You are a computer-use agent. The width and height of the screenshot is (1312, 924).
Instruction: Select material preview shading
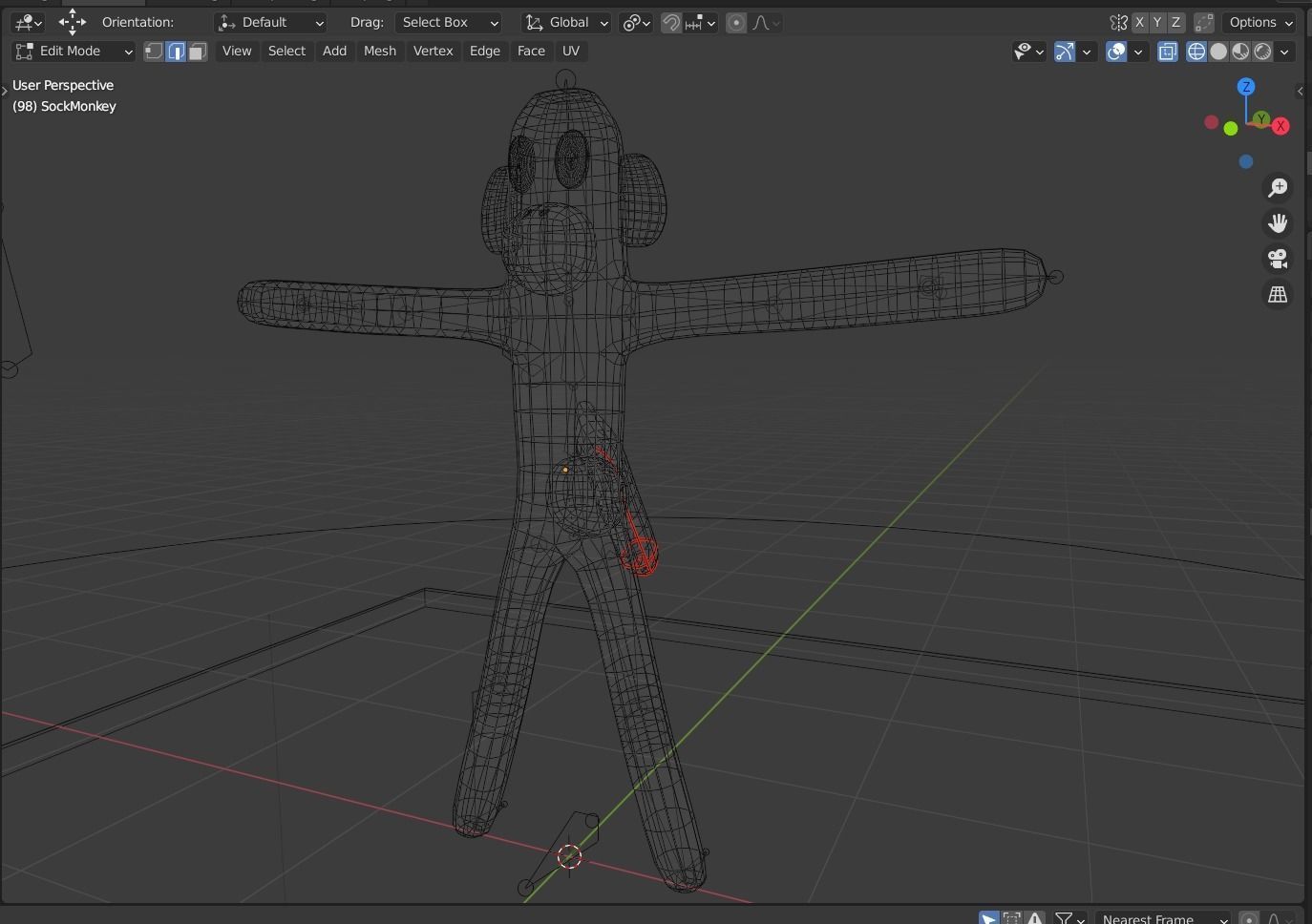point(1240,52)
